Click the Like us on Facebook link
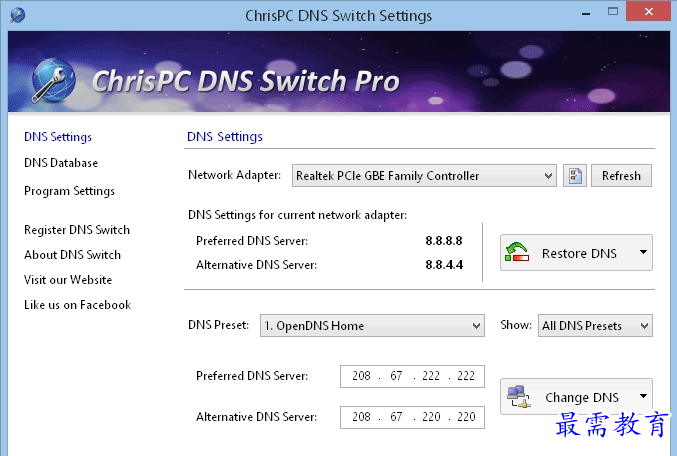The image size is (677, 456). tap(77, 305)
